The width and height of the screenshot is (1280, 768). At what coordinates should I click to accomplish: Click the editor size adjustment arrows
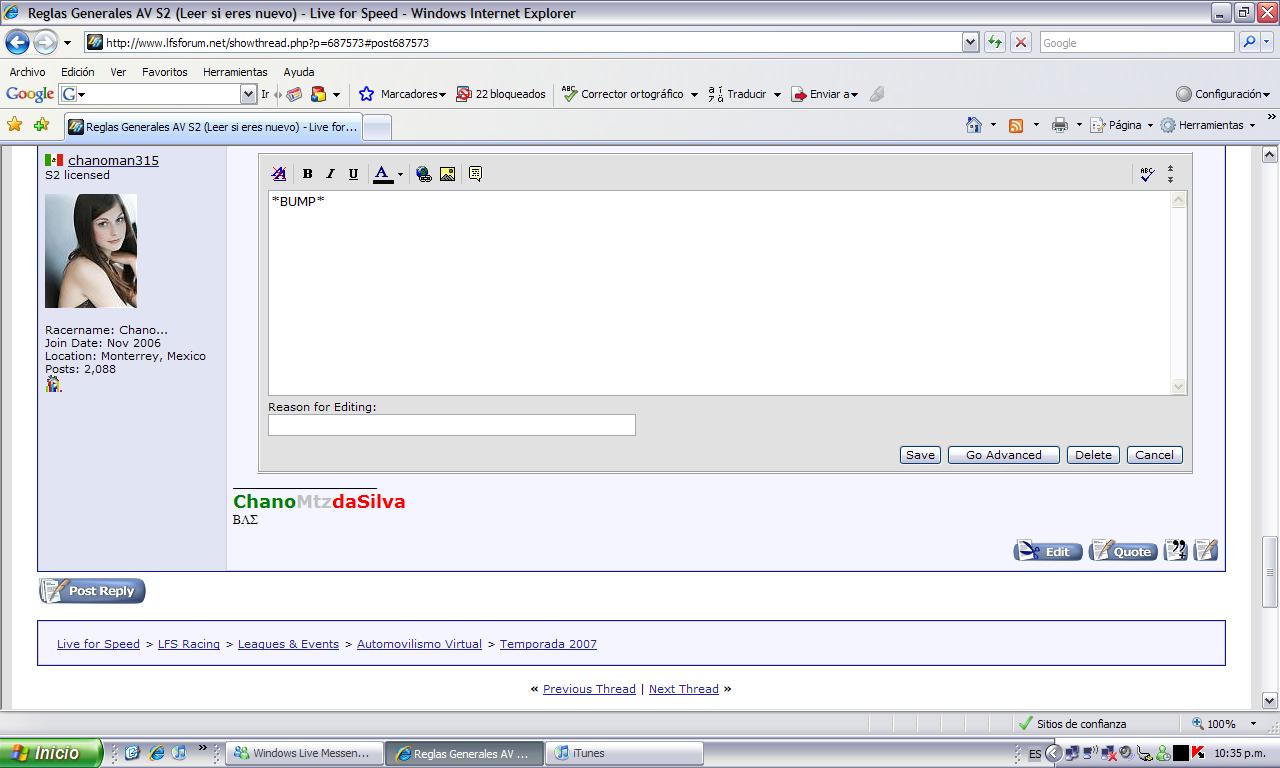1170,174
